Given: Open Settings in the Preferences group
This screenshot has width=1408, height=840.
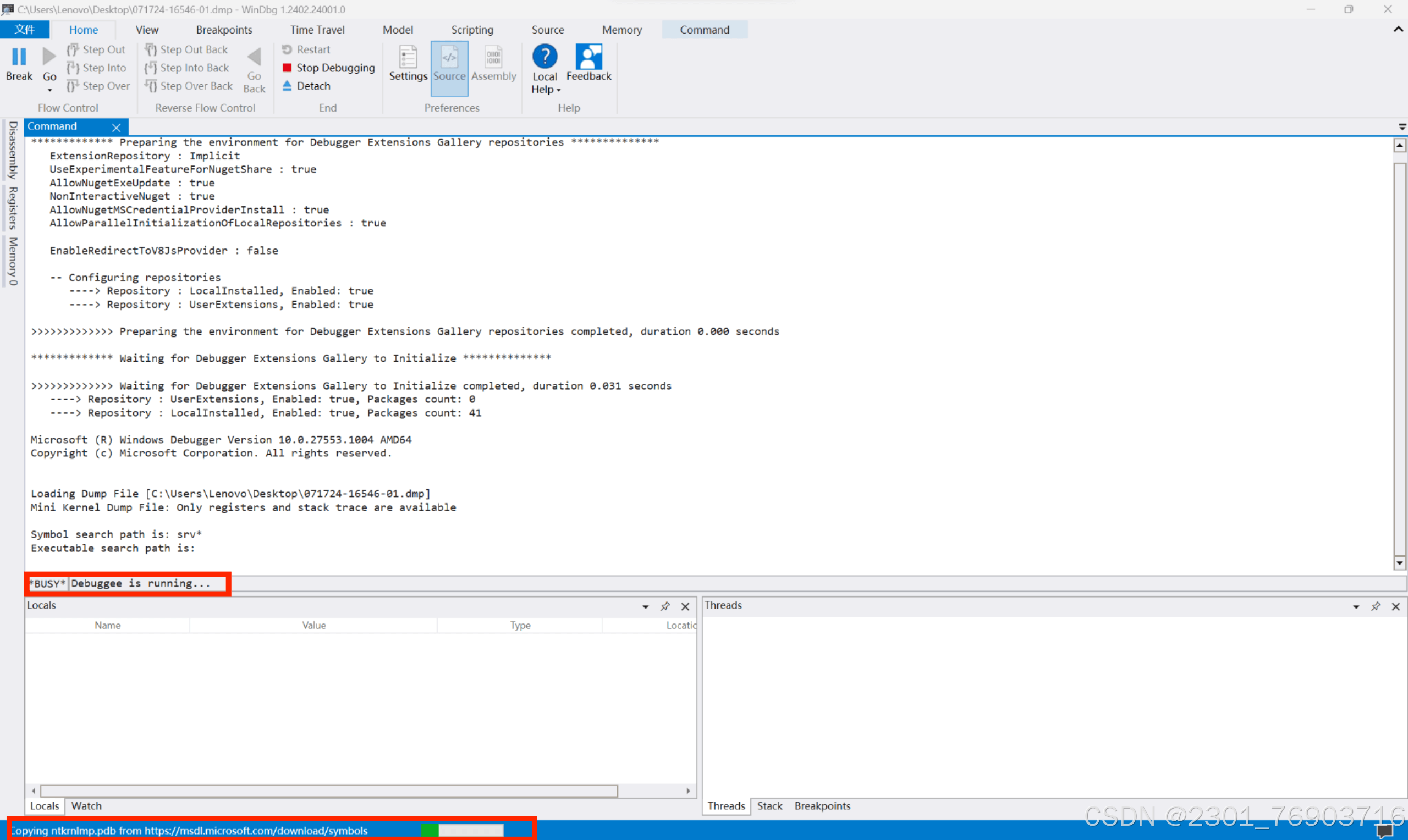Looking at the screenshot, I should click(x=408, y=63).
